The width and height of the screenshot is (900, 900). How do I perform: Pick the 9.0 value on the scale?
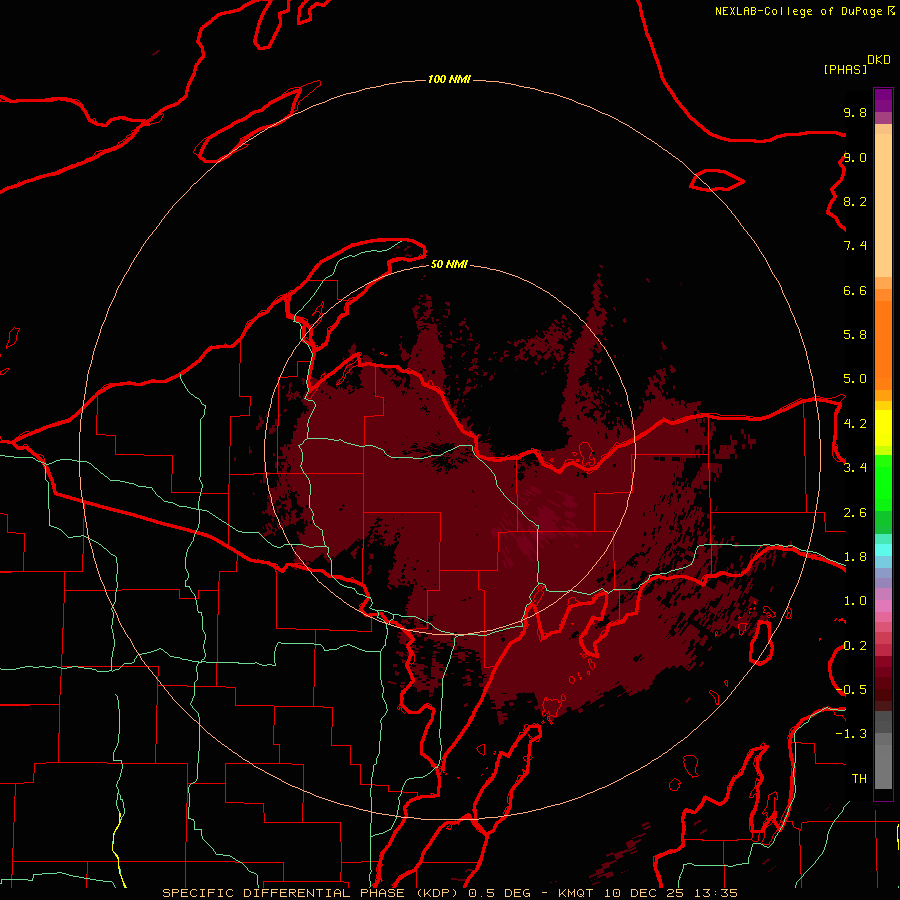coord(855,157)
